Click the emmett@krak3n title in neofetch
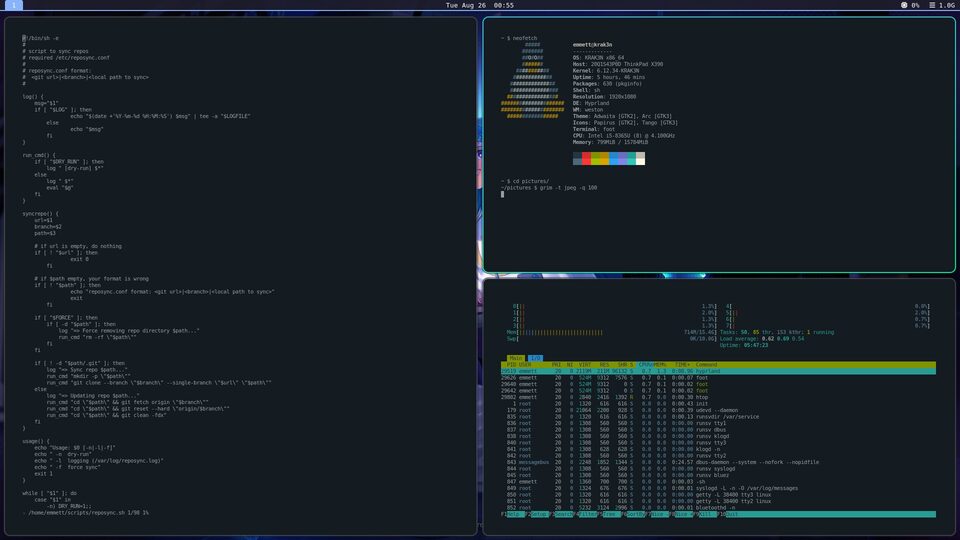The image size is (960, 540). coord(592,45)
